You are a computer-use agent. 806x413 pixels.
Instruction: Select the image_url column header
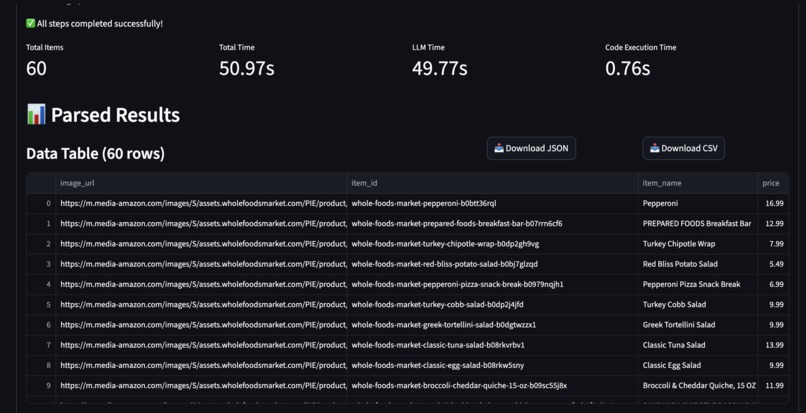pyautogui.click(x=201, y=183)
